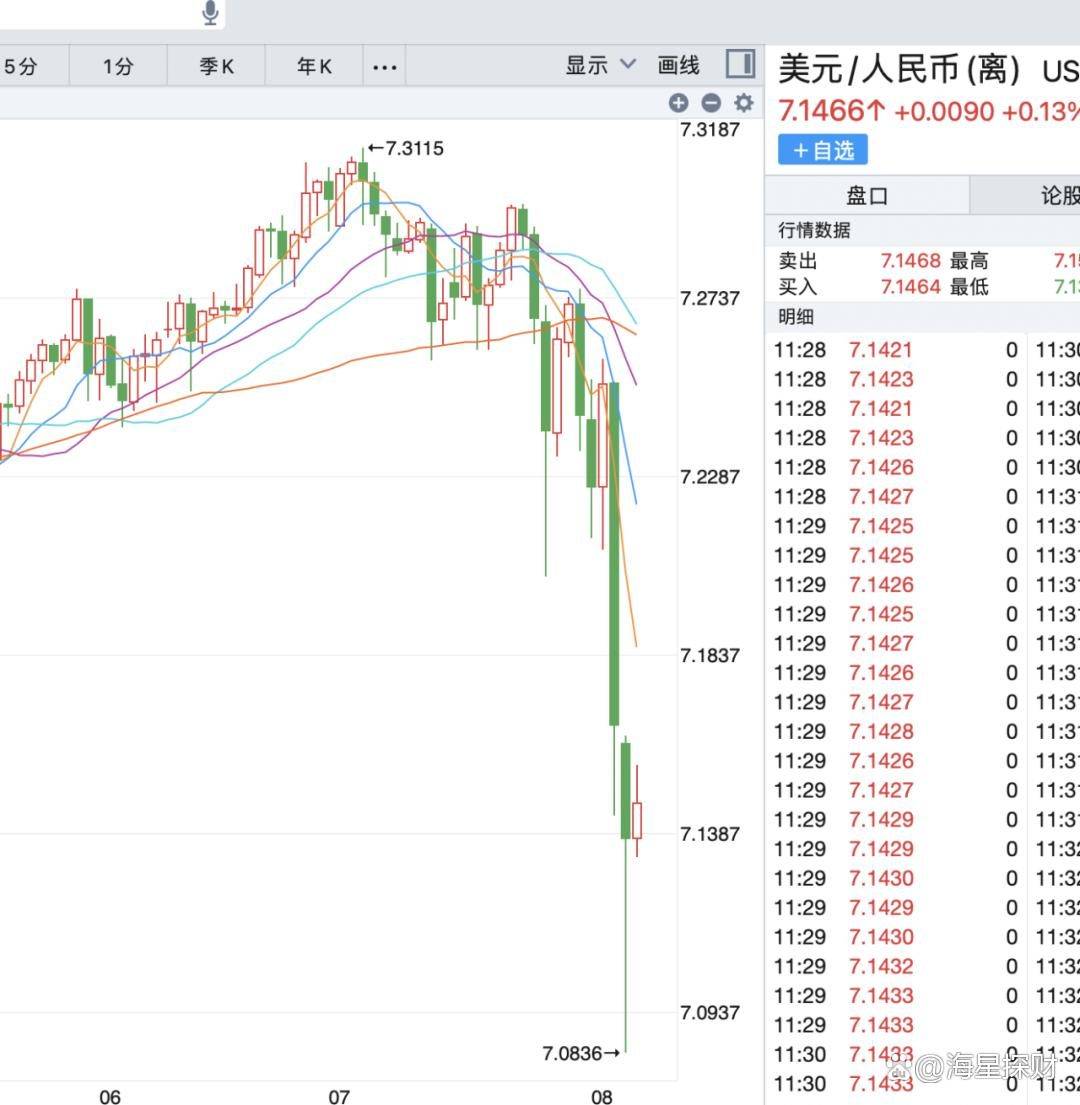Viewport: 1080px width, 1105px height.
Task: Select the 1分 chart period
Action: pyautogui.click(x=118, y=67)
